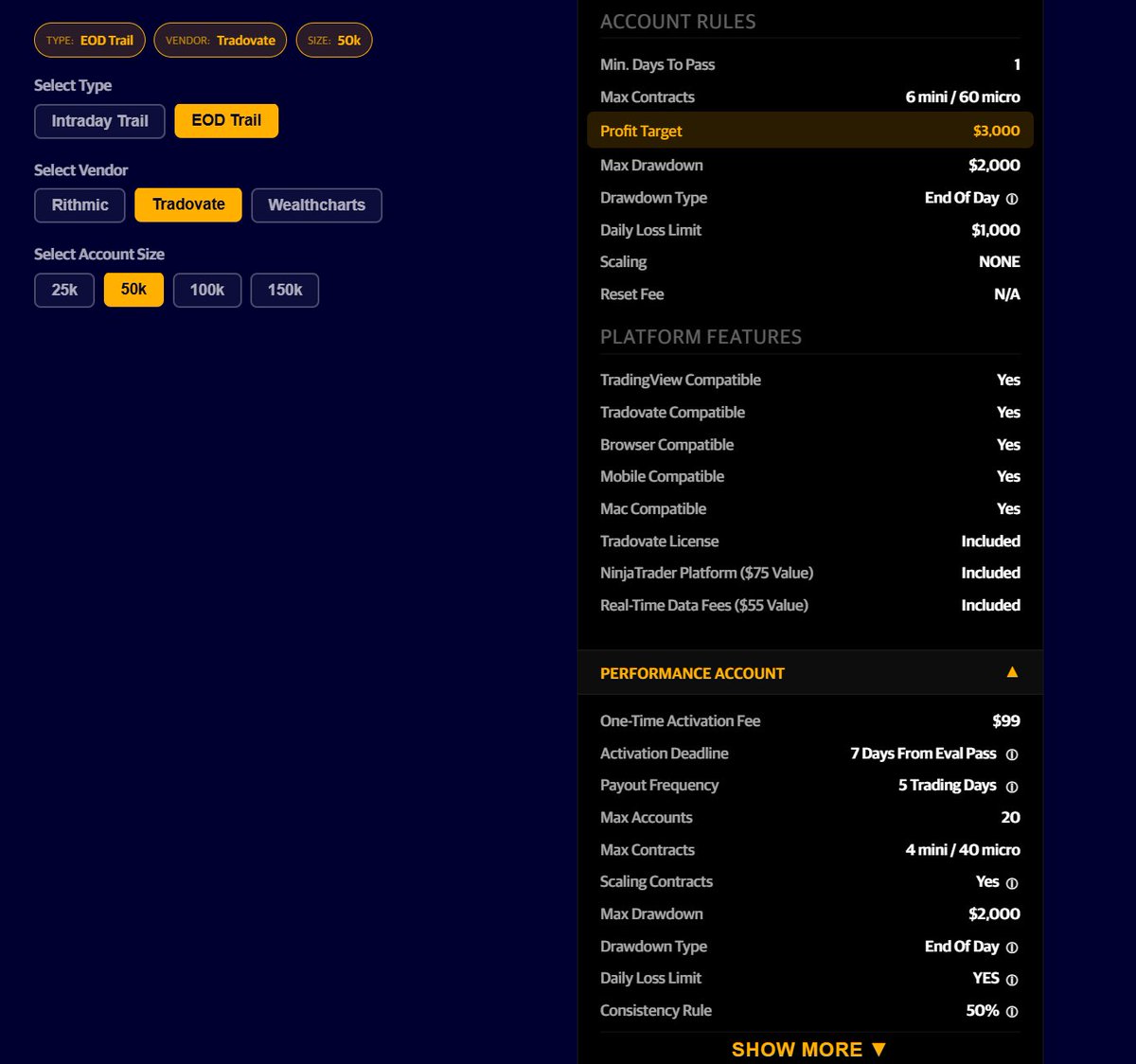
Task: Open info icon beside Consistency Rule 50%
Action: [x=1012, y=1012]
